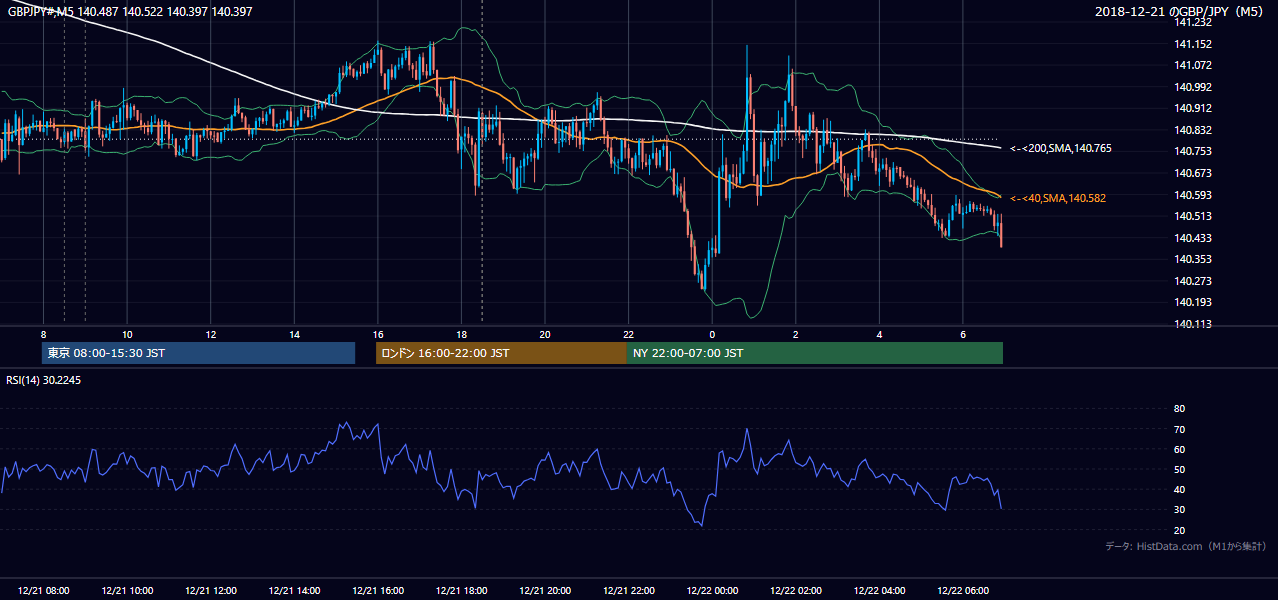Click price level 140.433 on the price axis

click(1193, 238)
